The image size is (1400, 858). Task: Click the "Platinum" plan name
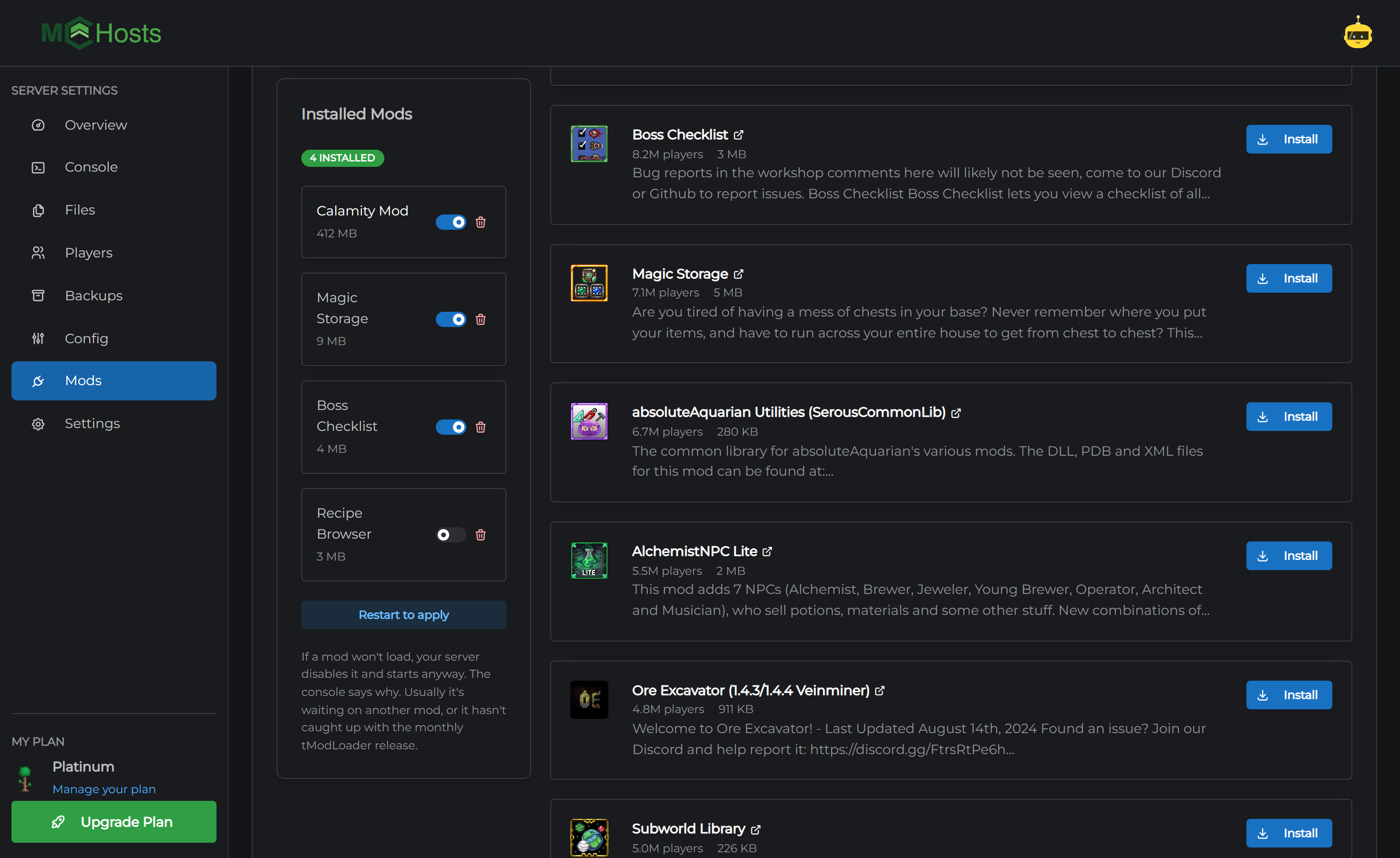click(x=83, y=766)
